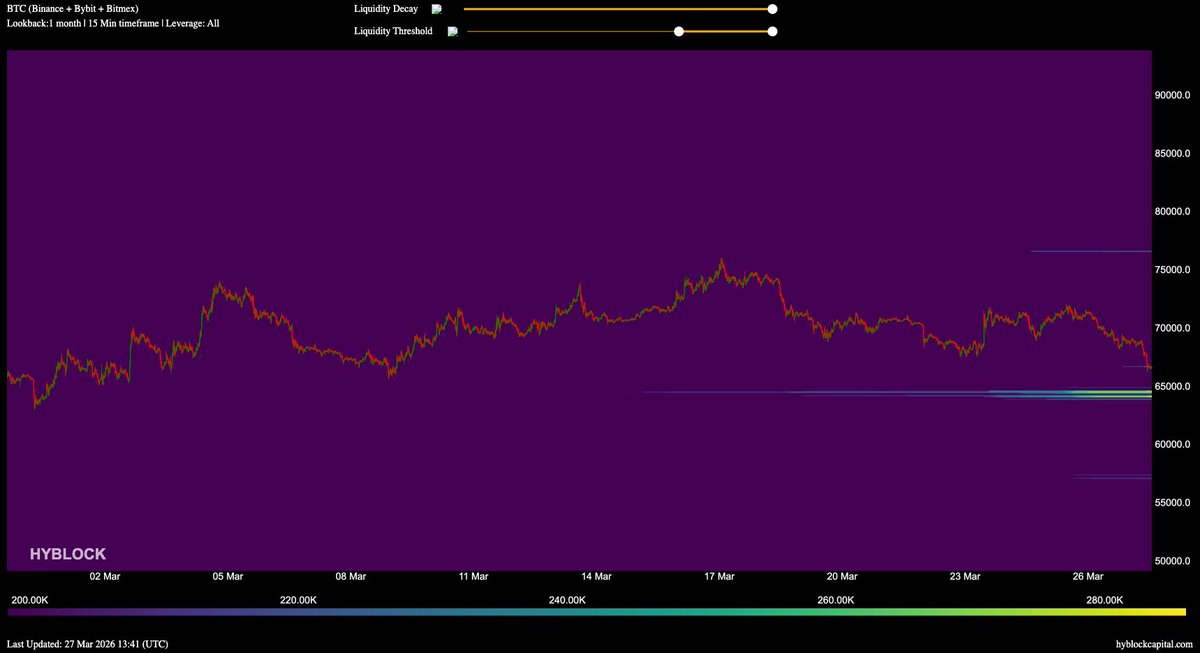Viewport: 1200px width, 653px height.
Task: Click the thin liquidity line near 76500
Action: pyautogui.click(x=1090, y=251)
